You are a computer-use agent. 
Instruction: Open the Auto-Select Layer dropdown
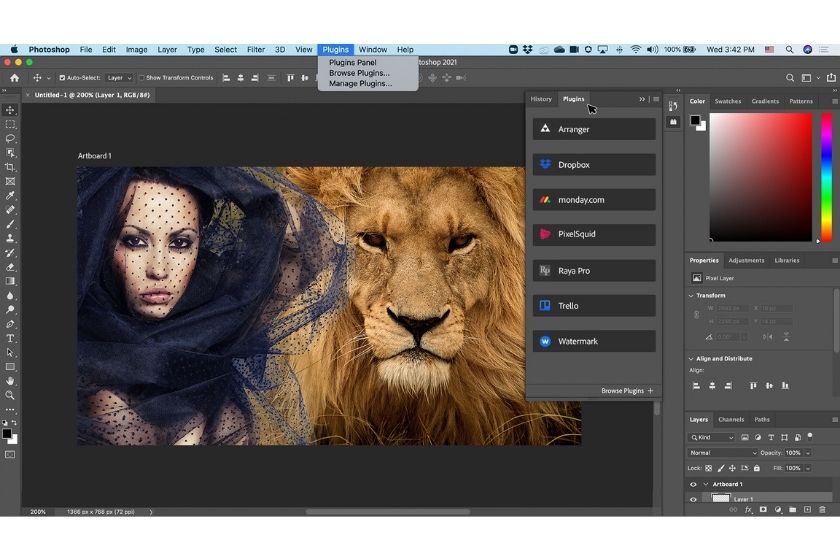coord(119,77)
